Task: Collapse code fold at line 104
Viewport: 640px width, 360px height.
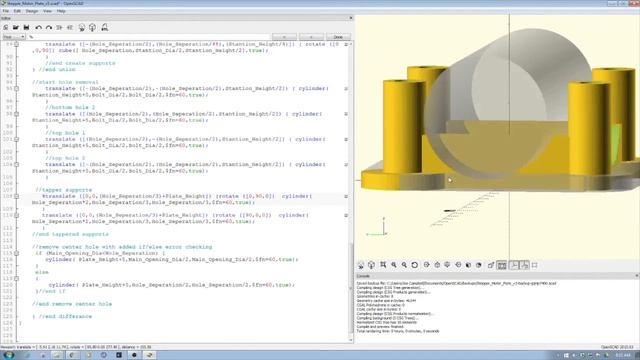Action: 17,164
